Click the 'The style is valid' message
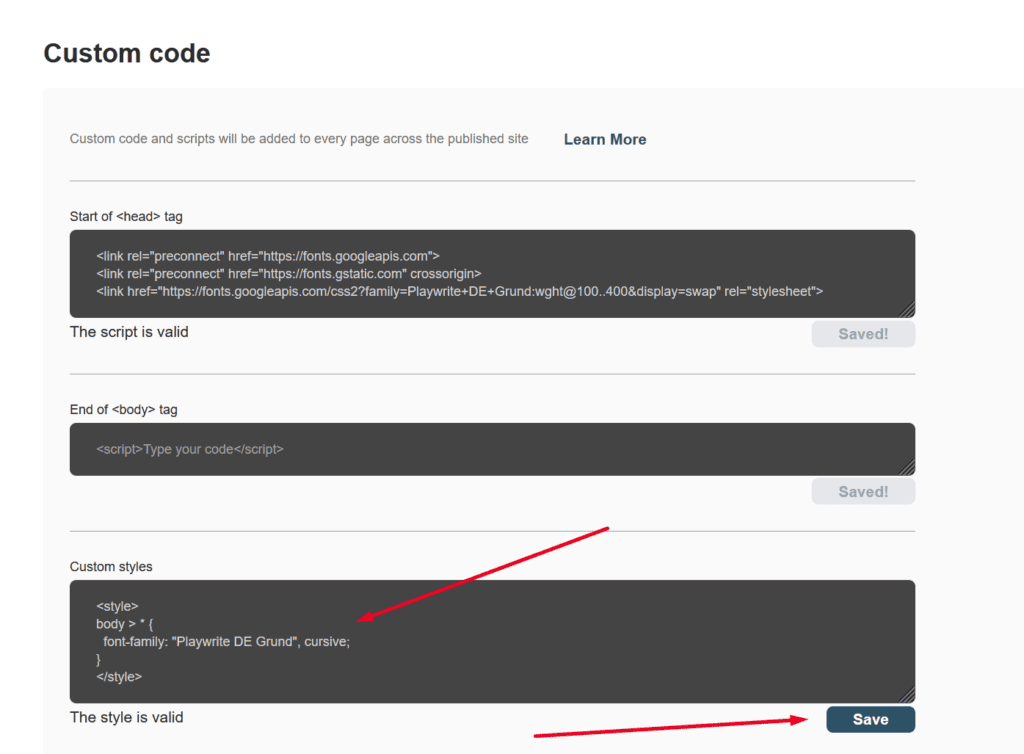This screenshot has height=754, width=1024. [x=127, y=717]
